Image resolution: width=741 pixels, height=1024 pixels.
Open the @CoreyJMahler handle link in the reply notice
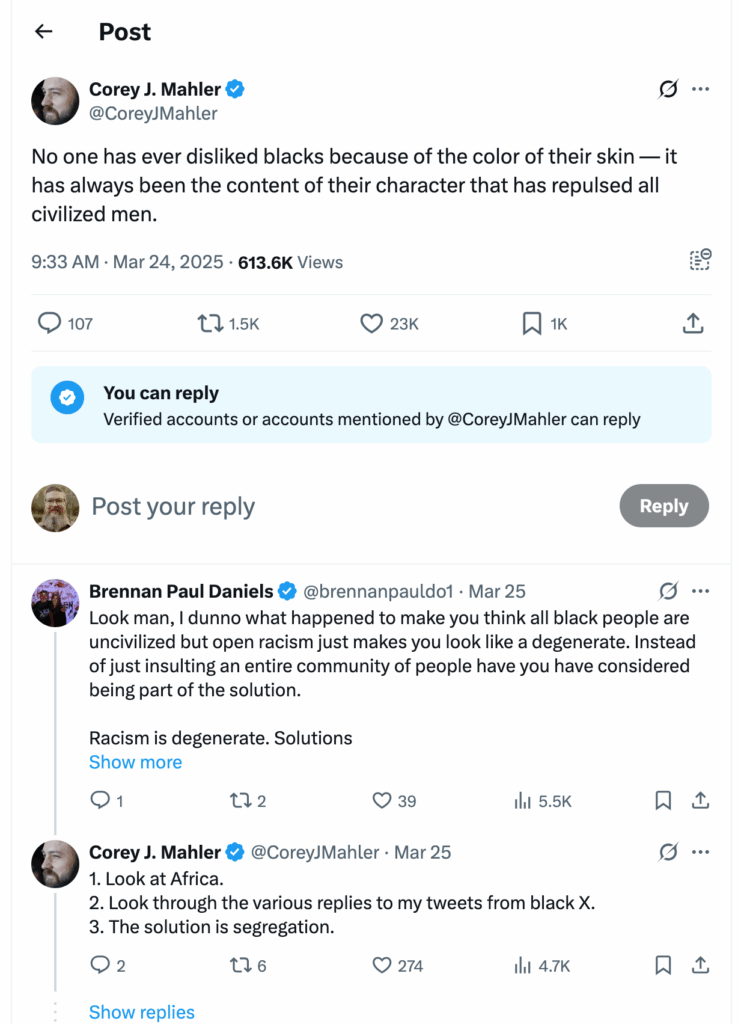tap(505, 420)
